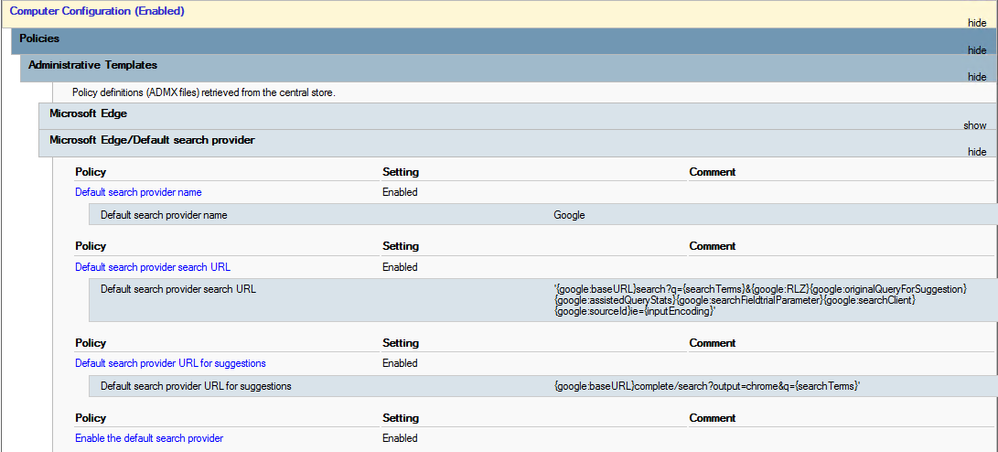998x452 pixels.
Task: Click Enabled setting beside Default search provider name
Action: (399, 192)
